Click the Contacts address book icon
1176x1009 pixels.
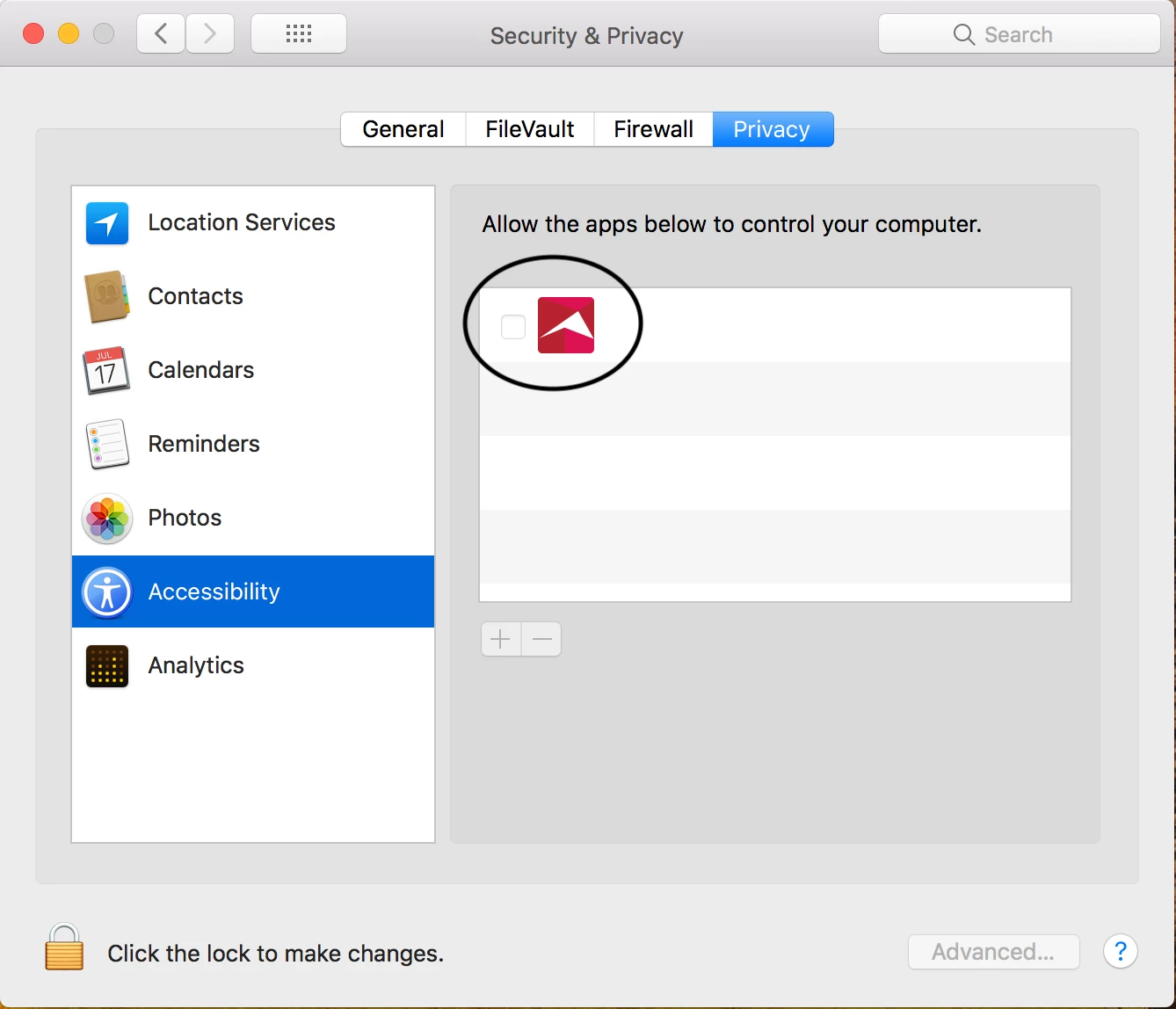coord(107,297)
